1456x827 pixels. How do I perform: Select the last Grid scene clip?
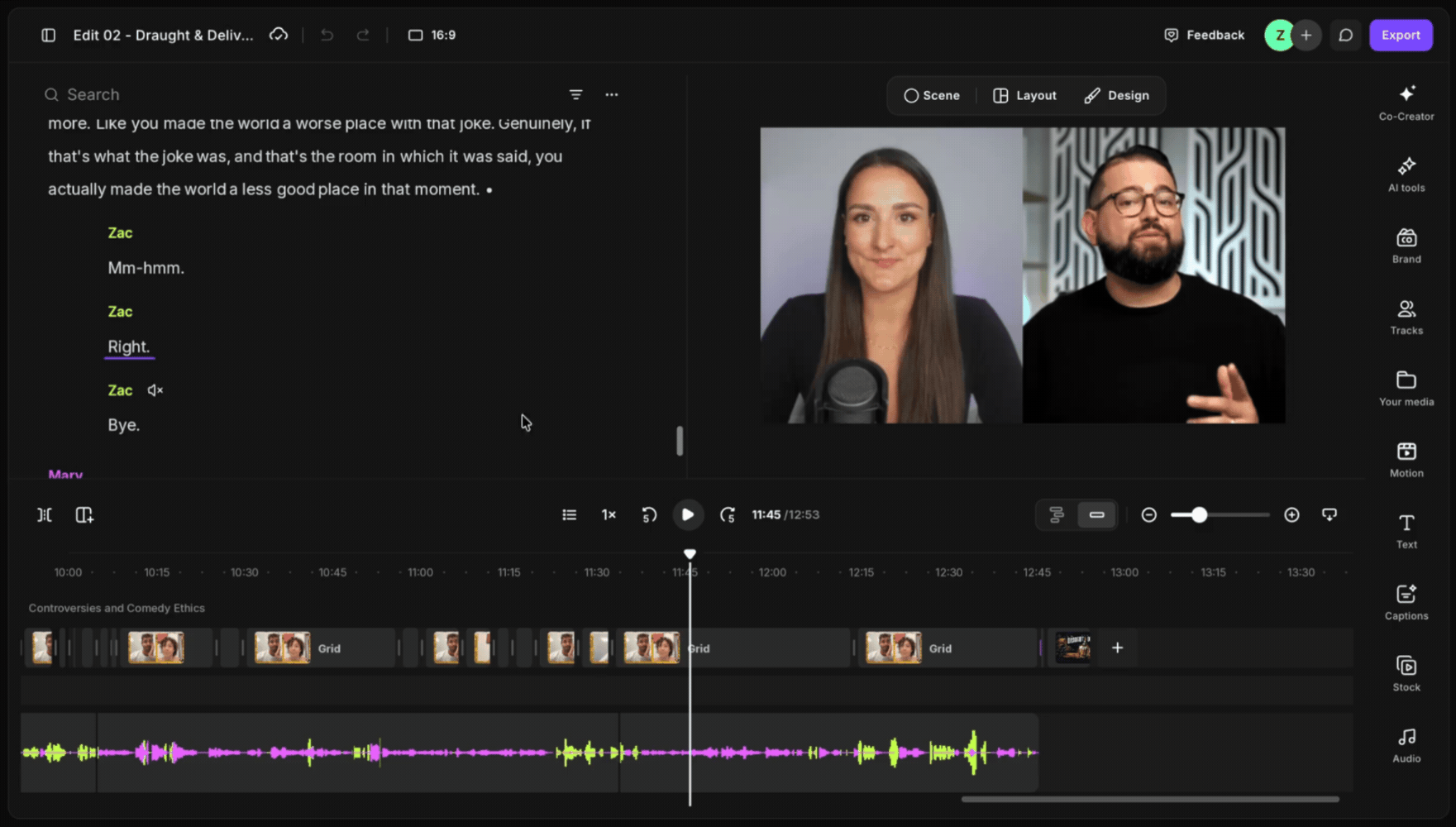[x=948, y=648]
